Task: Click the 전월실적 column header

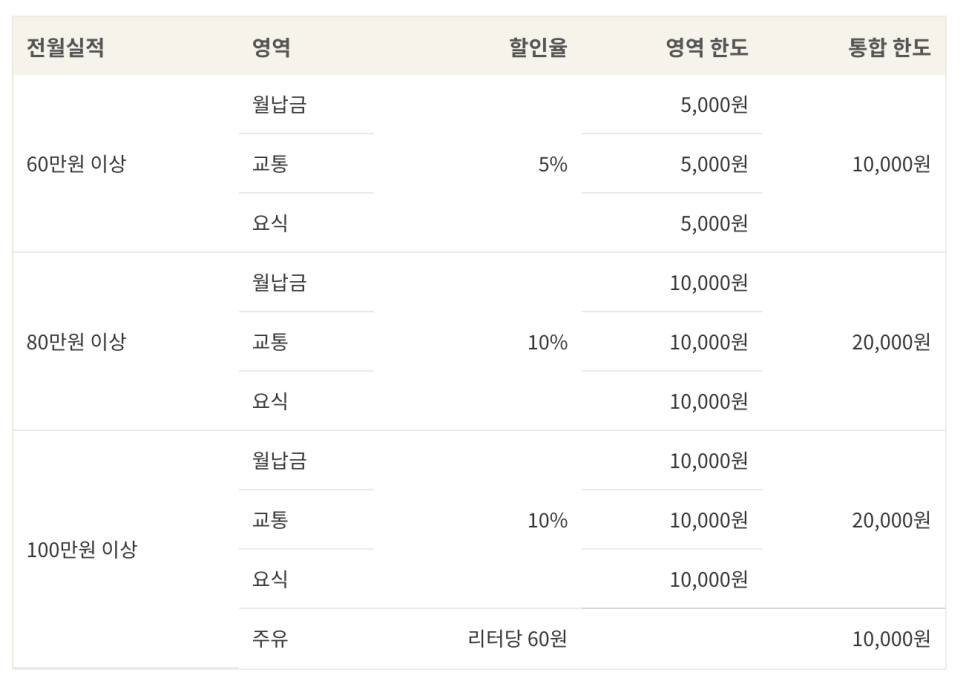Action: tap(65, 48)
